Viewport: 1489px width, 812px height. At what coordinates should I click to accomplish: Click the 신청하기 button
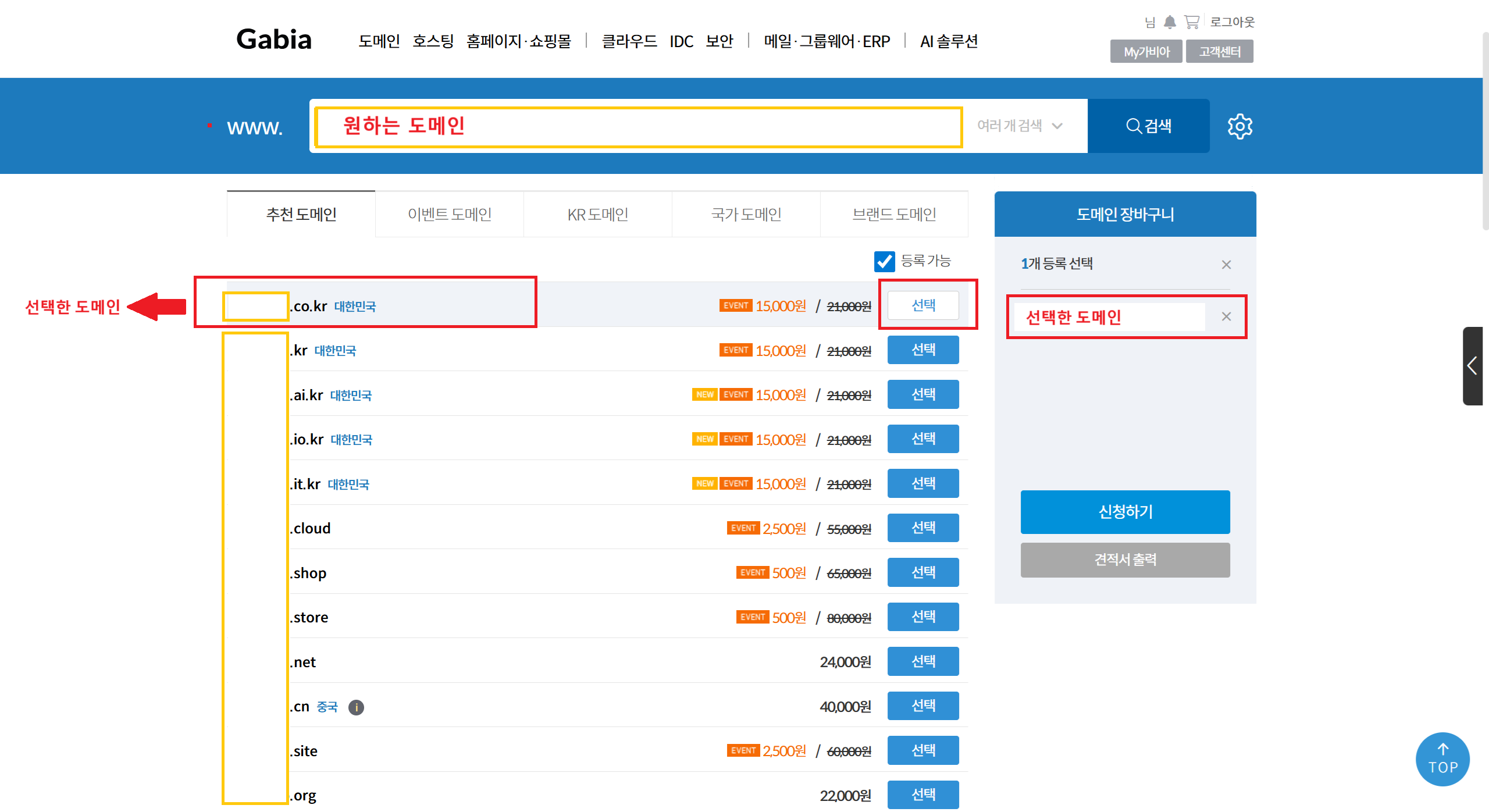(x=1124, y=511)
